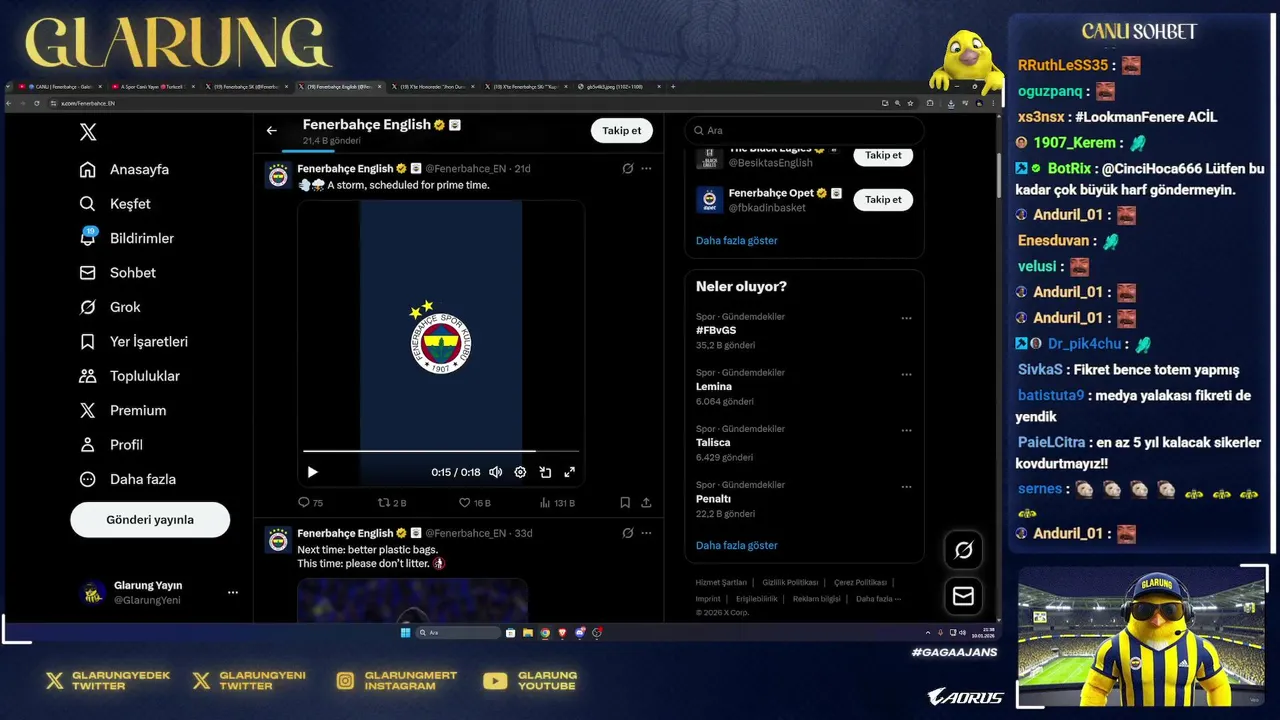Viewport: 1280px width, 720px height.
Task: Expand the video to fullscreen
Action: click(x=569, y=472)
